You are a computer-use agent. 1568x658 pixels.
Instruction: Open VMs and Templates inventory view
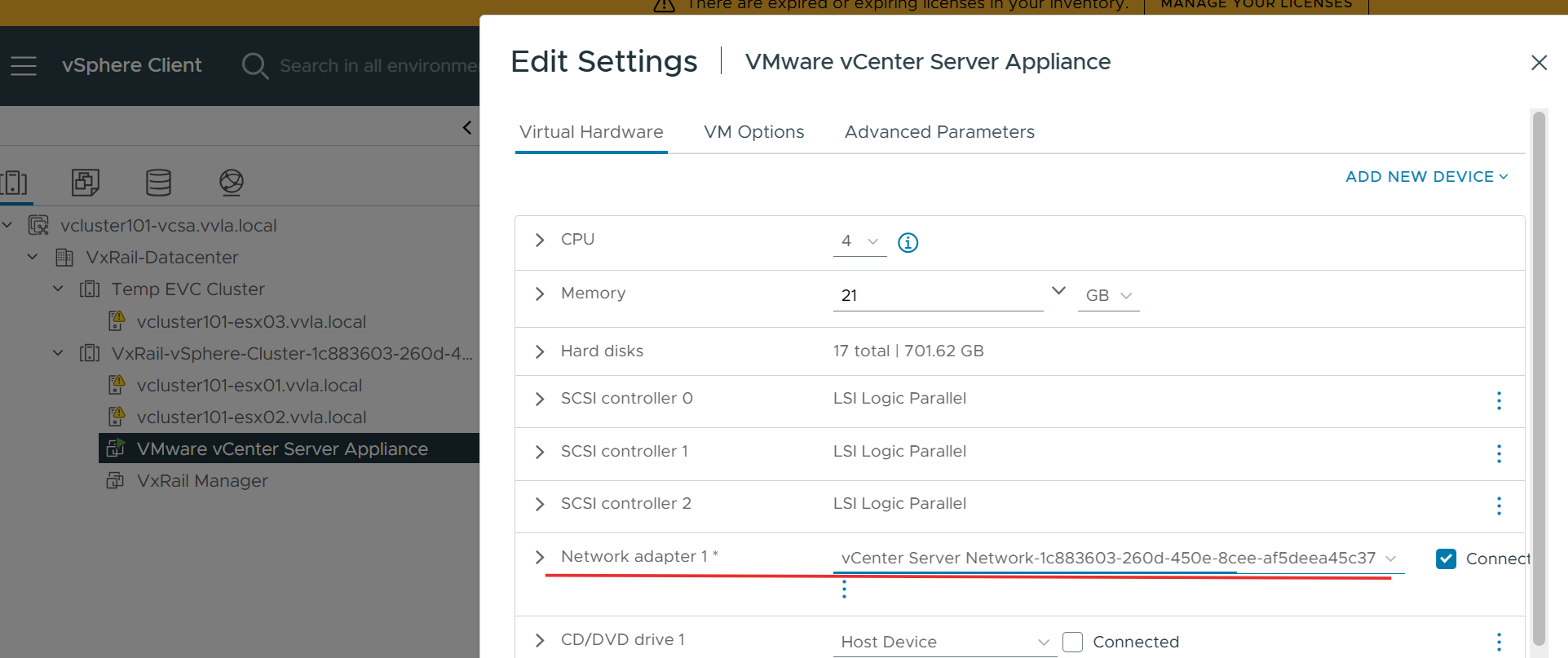click(x=86, y=182)
